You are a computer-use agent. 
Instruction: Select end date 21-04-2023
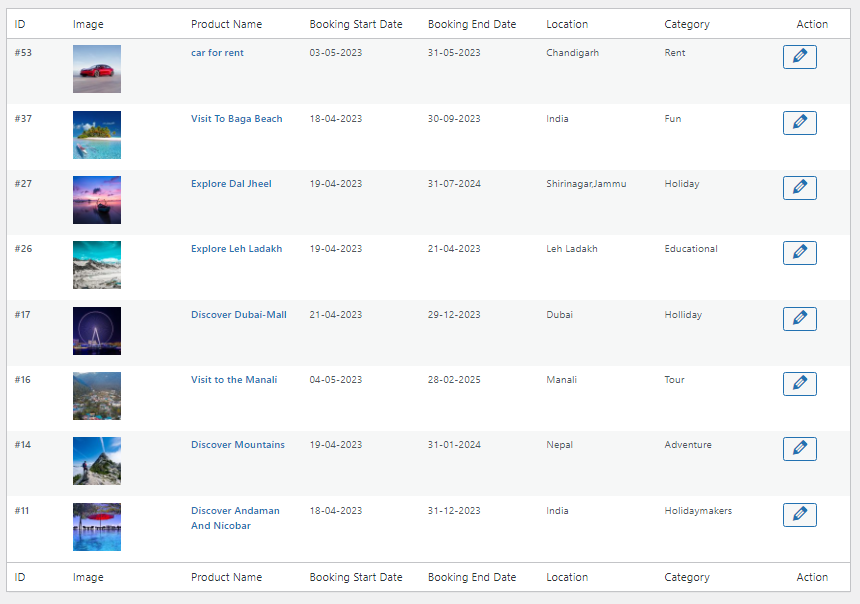(454, 249)
